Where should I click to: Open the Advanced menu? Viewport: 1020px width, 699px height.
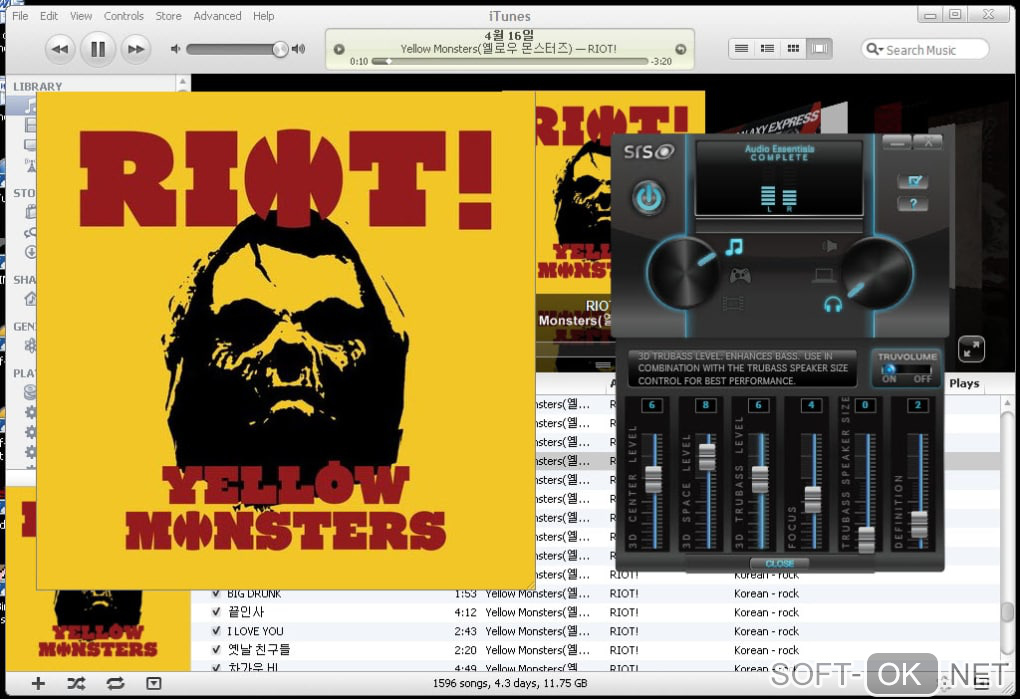pos(217,16)
